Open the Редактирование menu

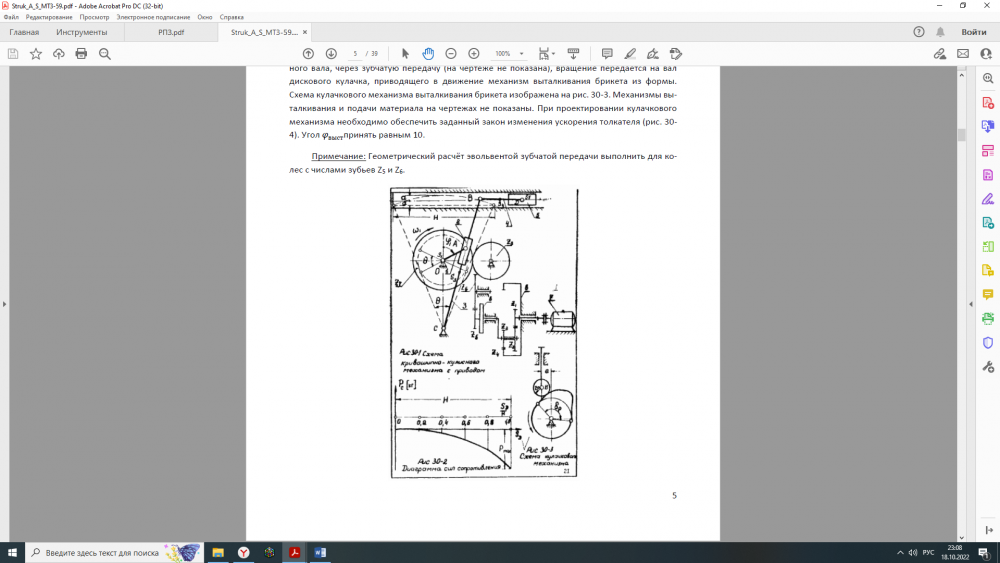tap(49, 17)
